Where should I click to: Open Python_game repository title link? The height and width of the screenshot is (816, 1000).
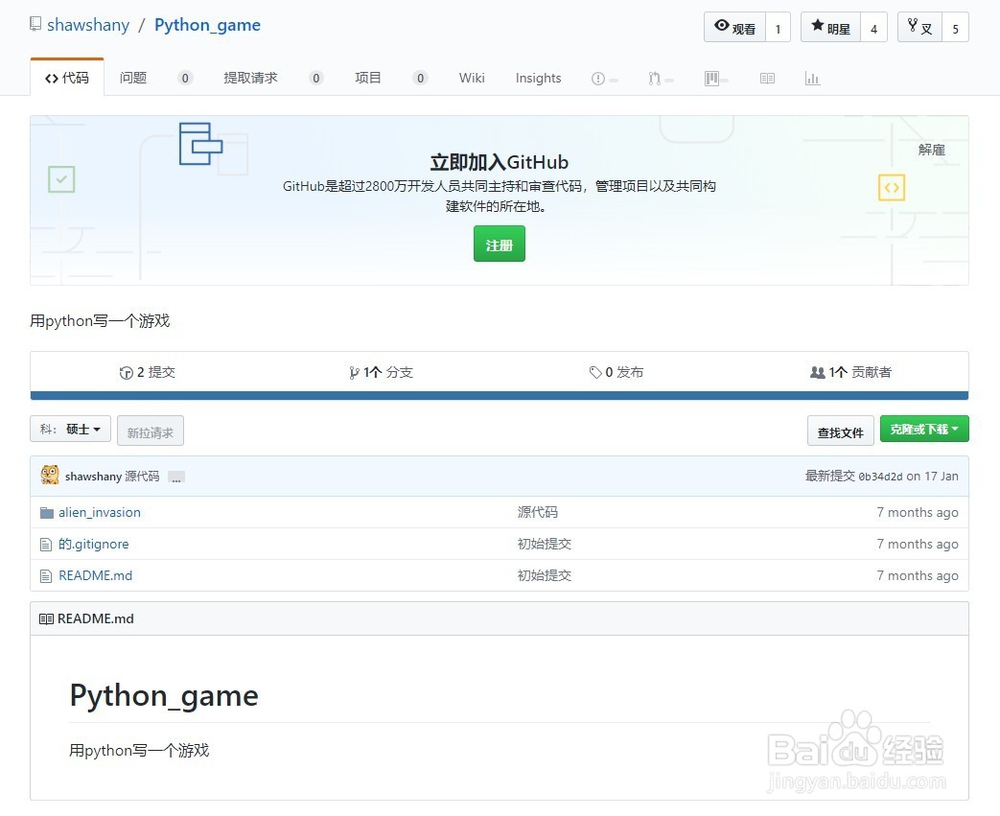(x=207, y=25)
